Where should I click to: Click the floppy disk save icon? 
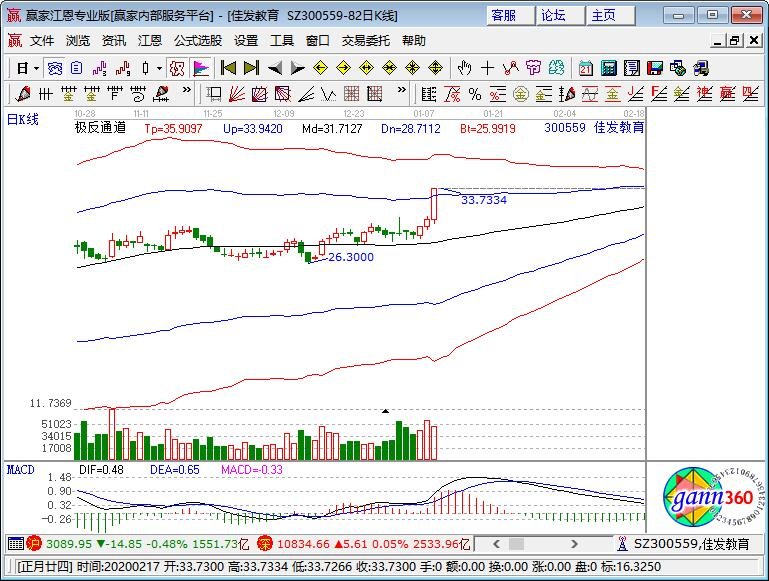(655, 68)
